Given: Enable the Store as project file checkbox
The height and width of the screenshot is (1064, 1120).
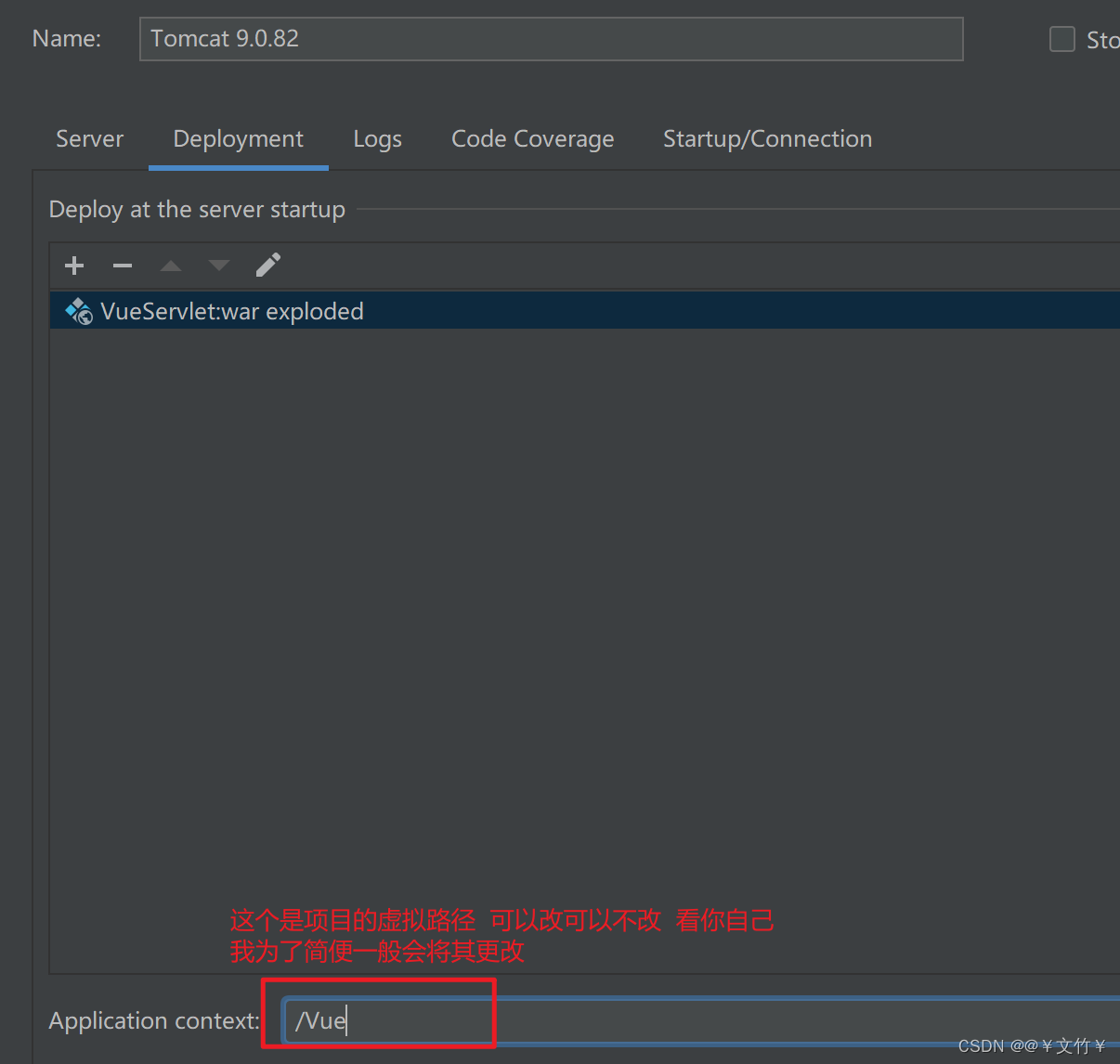Looking at the screenshot, I should pyautogui.click(x=1061, y=39).
